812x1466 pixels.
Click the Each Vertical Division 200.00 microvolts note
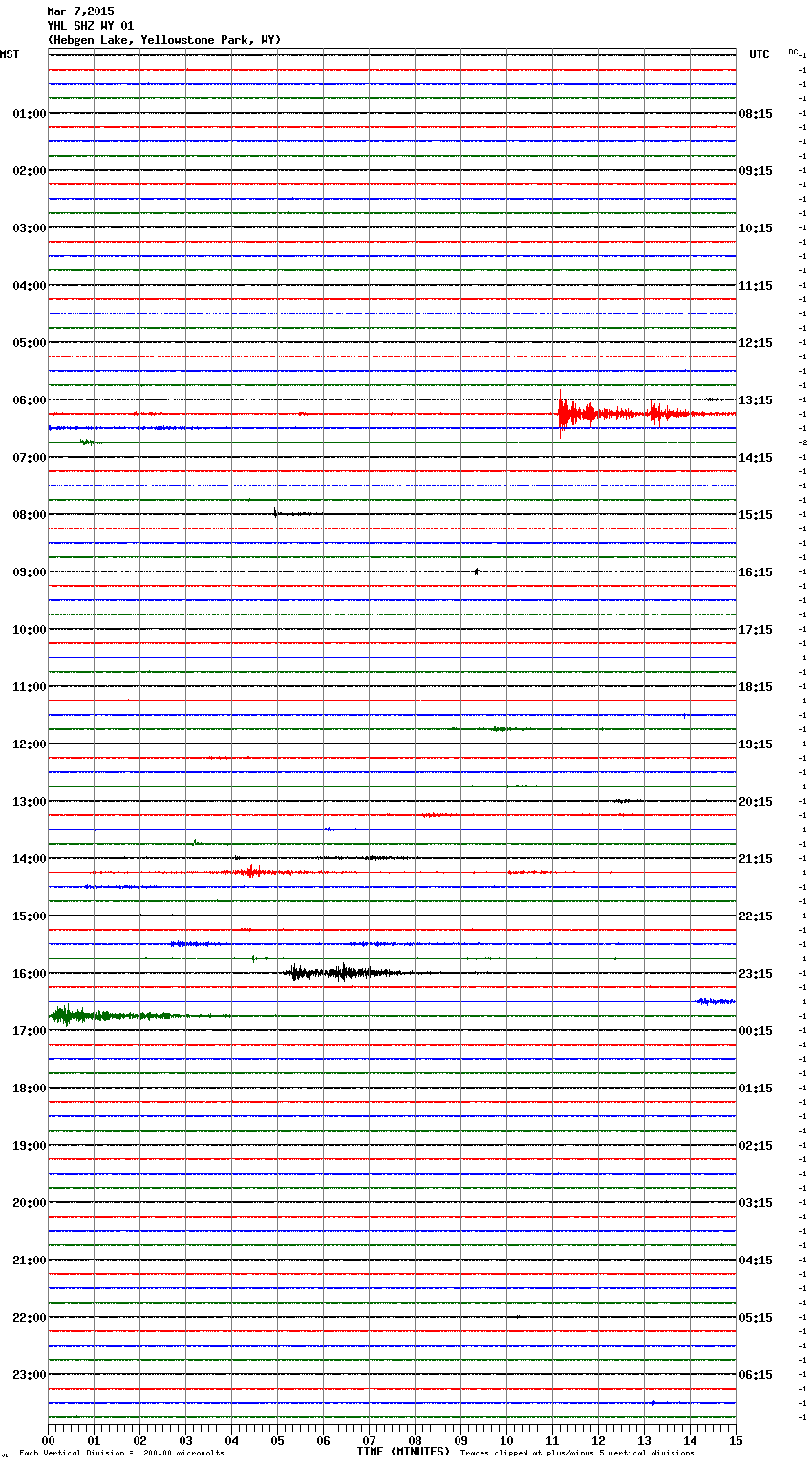pyautogui.click(x=121, y=1454)
